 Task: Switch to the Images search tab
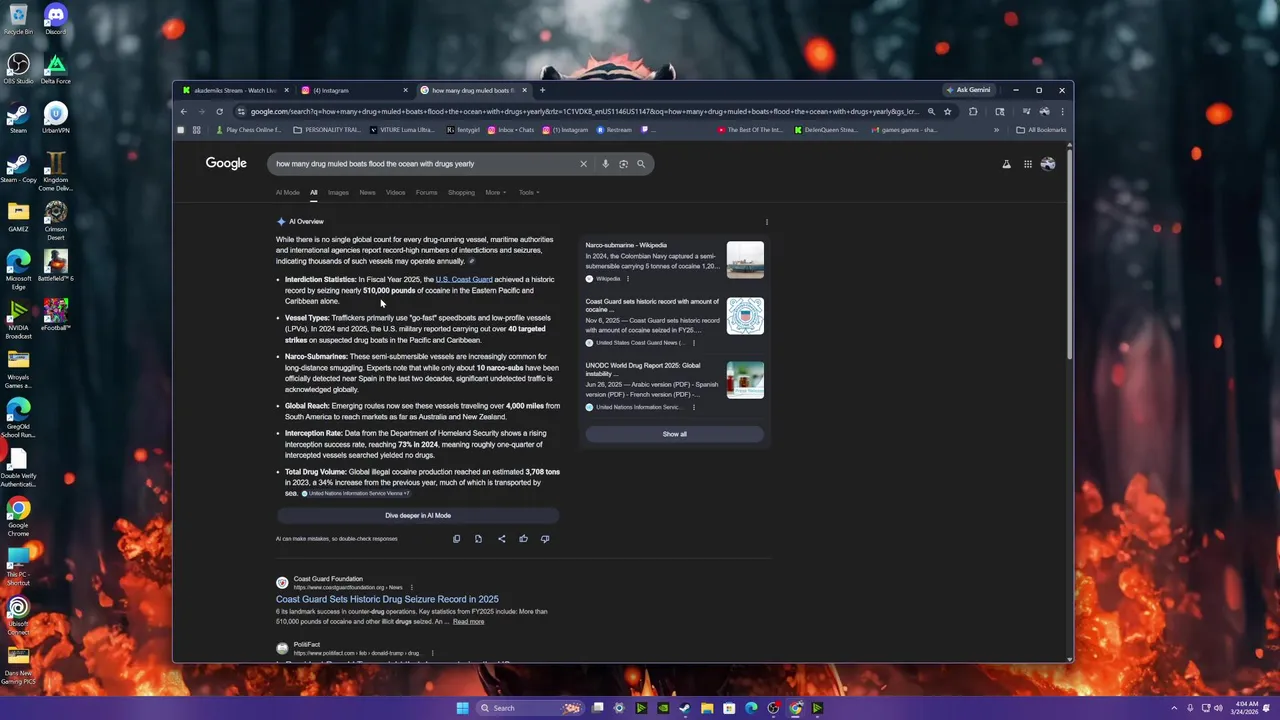point(338,192)
